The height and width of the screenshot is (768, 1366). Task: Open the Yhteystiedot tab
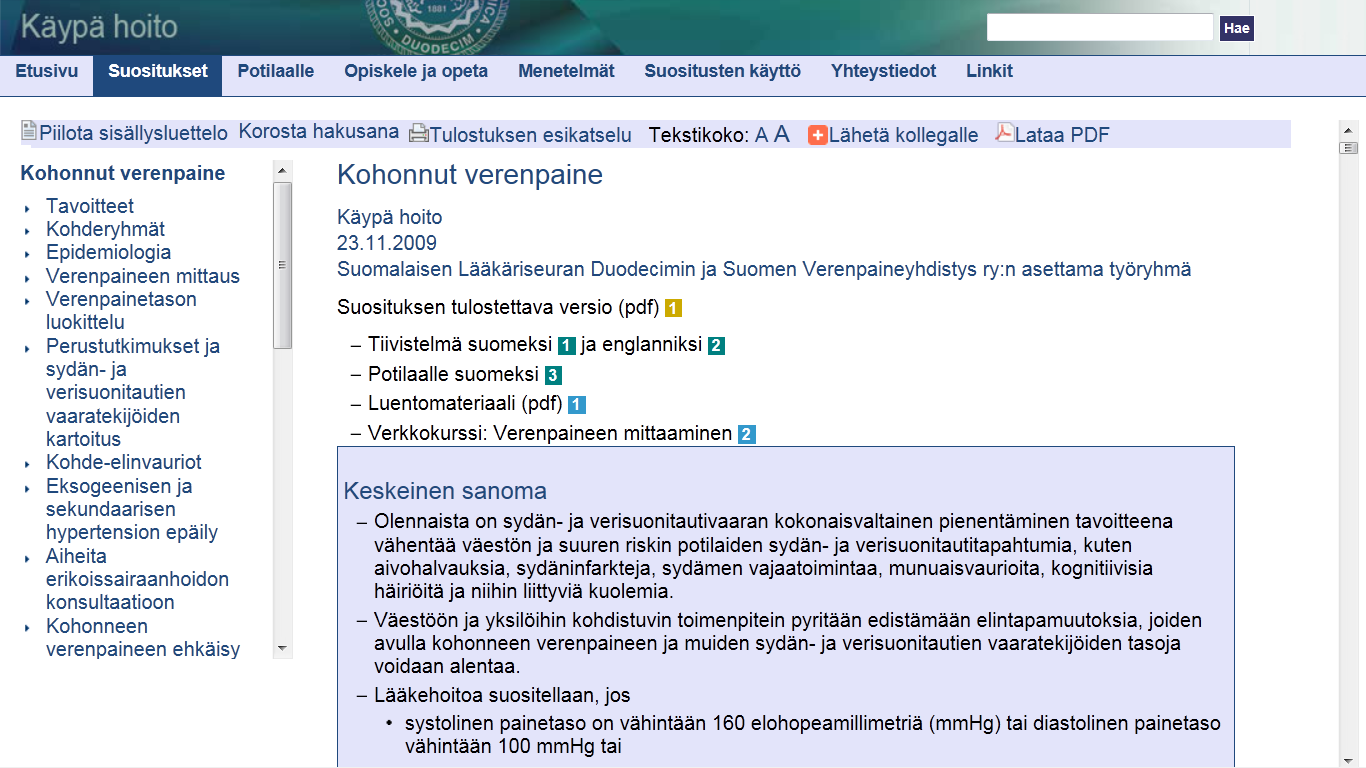click(884, 71)
